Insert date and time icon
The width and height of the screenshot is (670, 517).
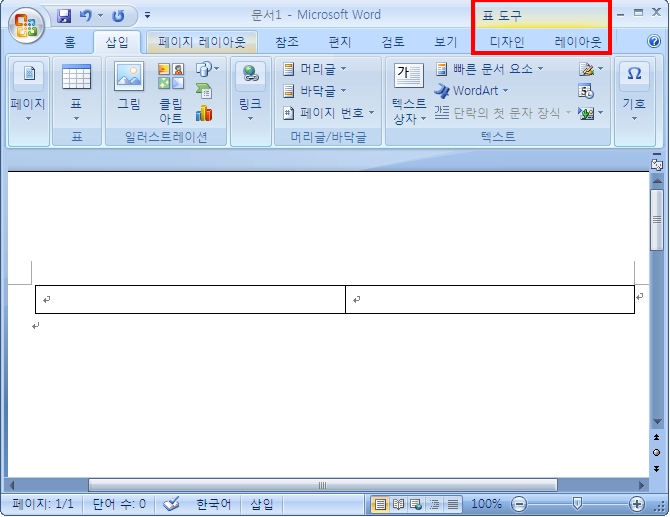coord(585,91)
